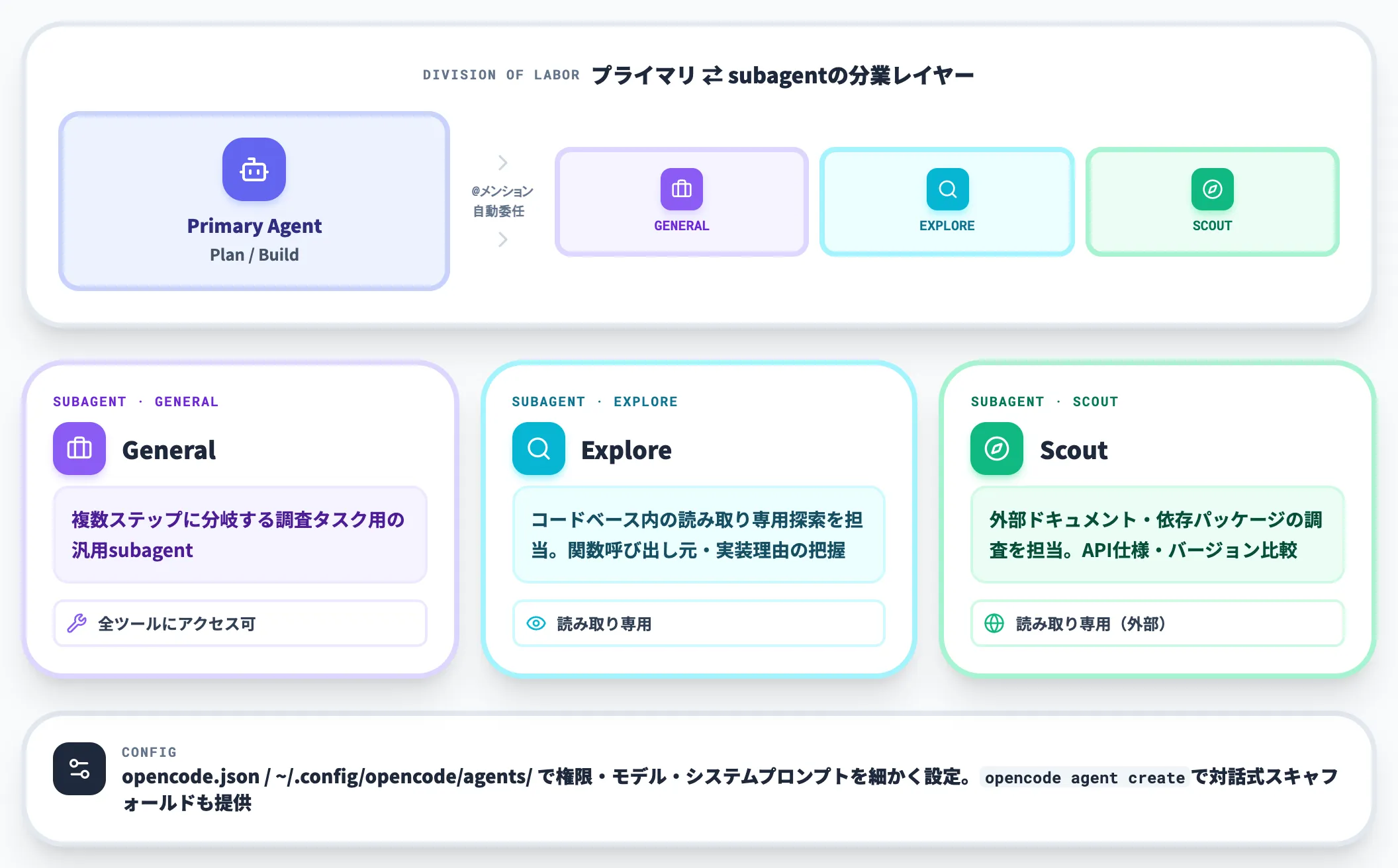Click the '@メンション' label
The image size is (1398, 868).
click(x=502, y=191)
